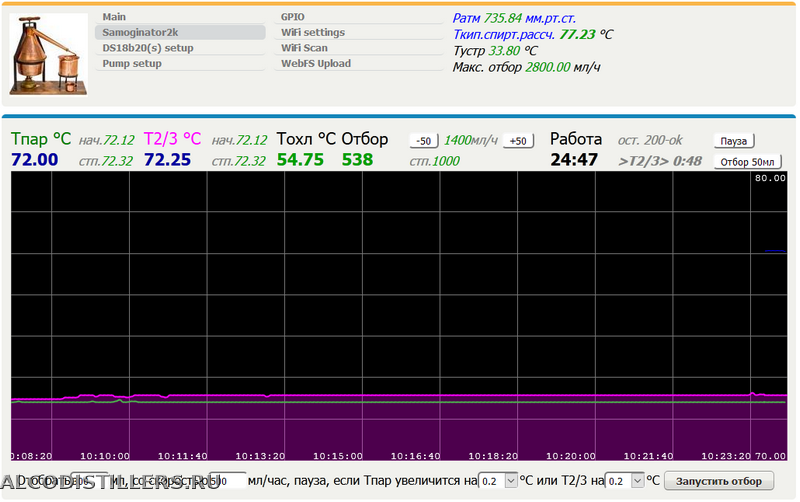This screenshot has height=502, width=800.
Task: Click the Тустр 33.80 °C reading
Action: point(495,51)
